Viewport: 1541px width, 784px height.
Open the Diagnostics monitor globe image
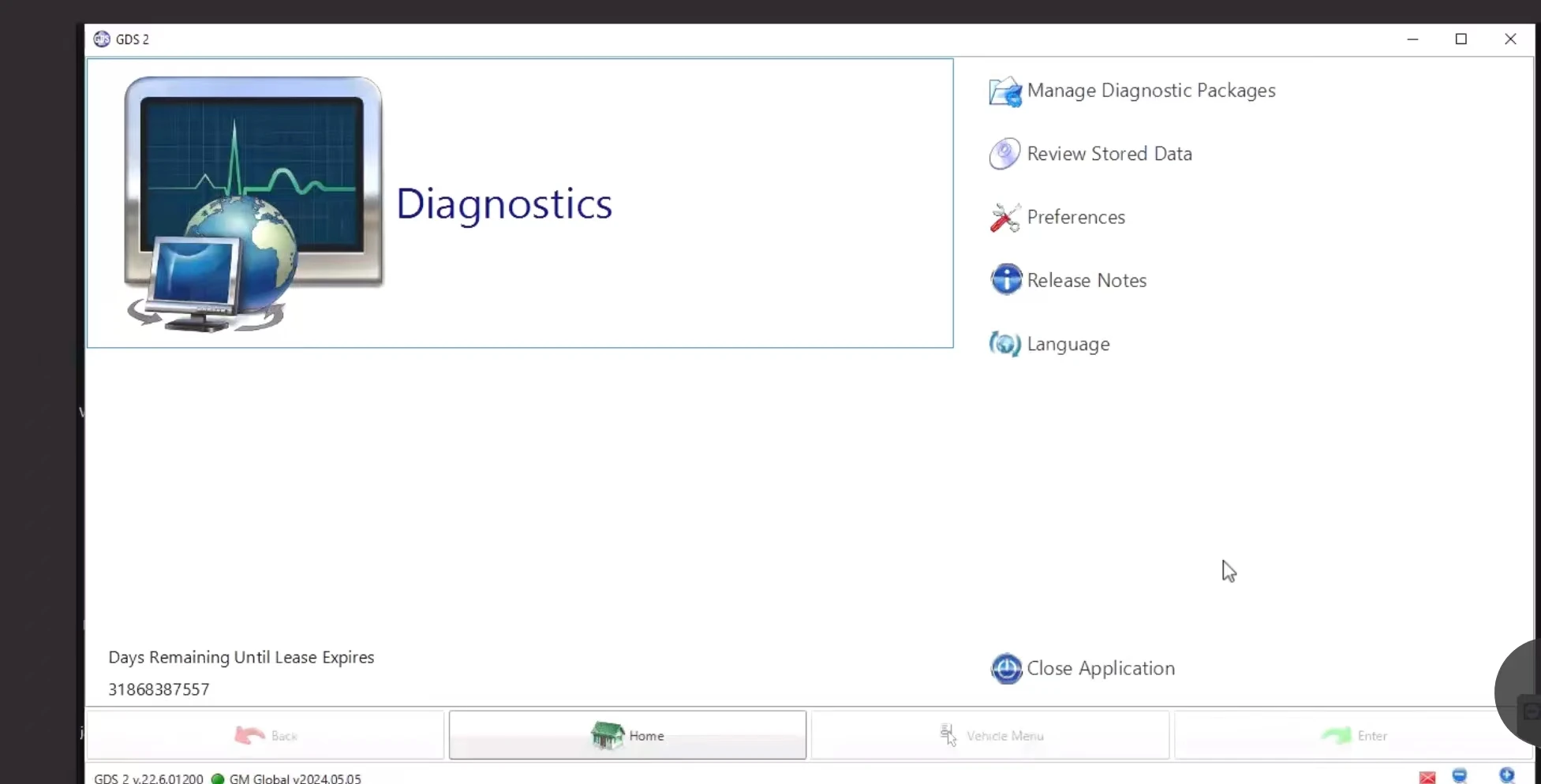(x=253, y=204)
